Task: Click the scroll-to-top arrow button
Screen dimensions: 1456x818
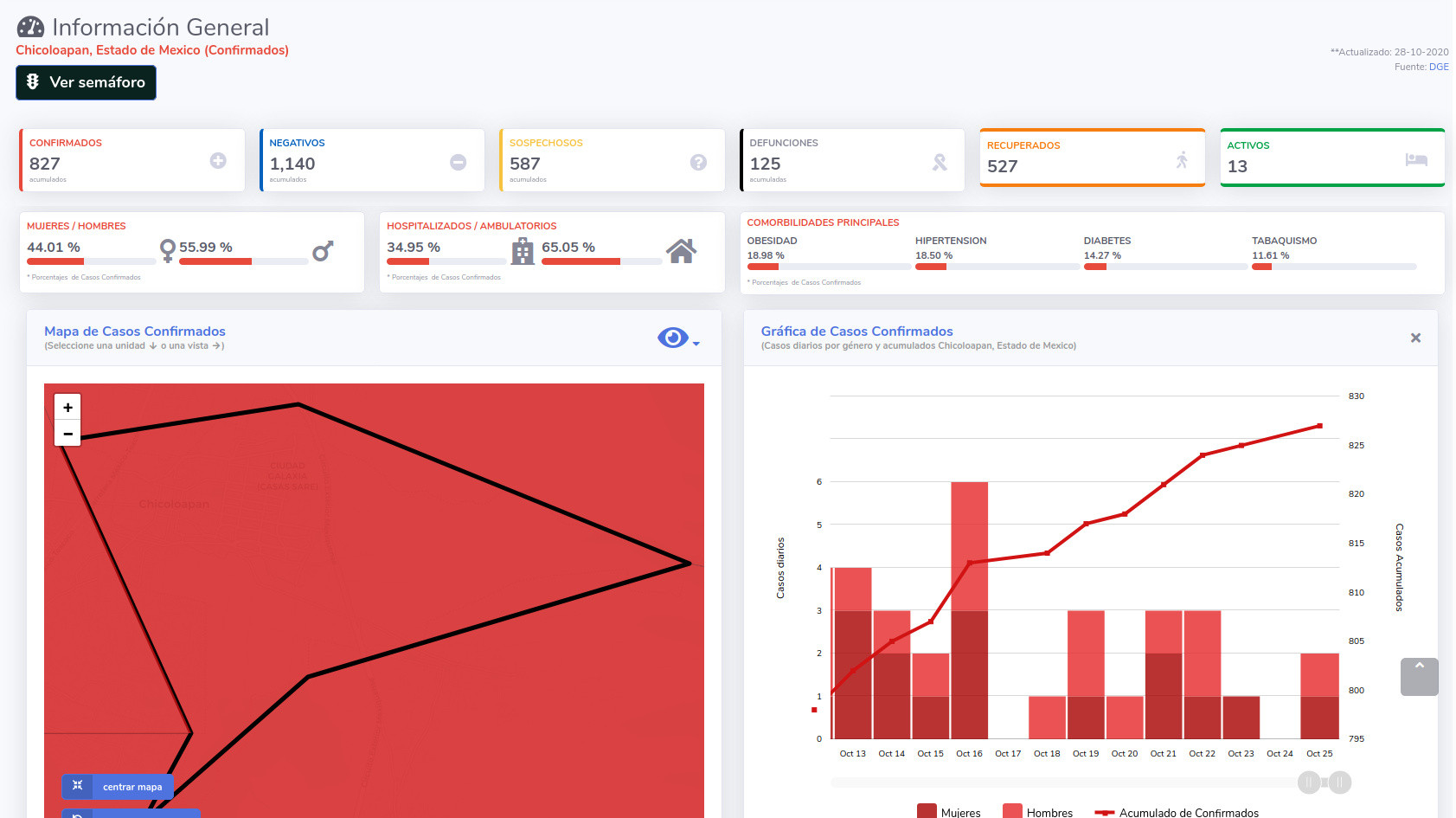Action: coord(1419,677)
